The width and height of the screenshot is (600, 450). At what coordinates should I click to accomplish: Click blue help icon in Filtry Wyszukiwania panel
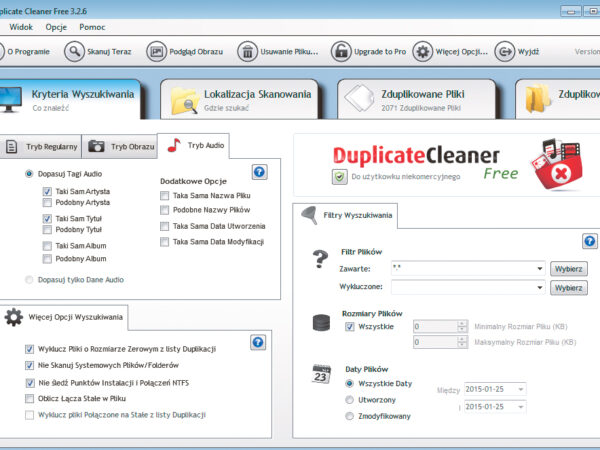tap(589, 242)
